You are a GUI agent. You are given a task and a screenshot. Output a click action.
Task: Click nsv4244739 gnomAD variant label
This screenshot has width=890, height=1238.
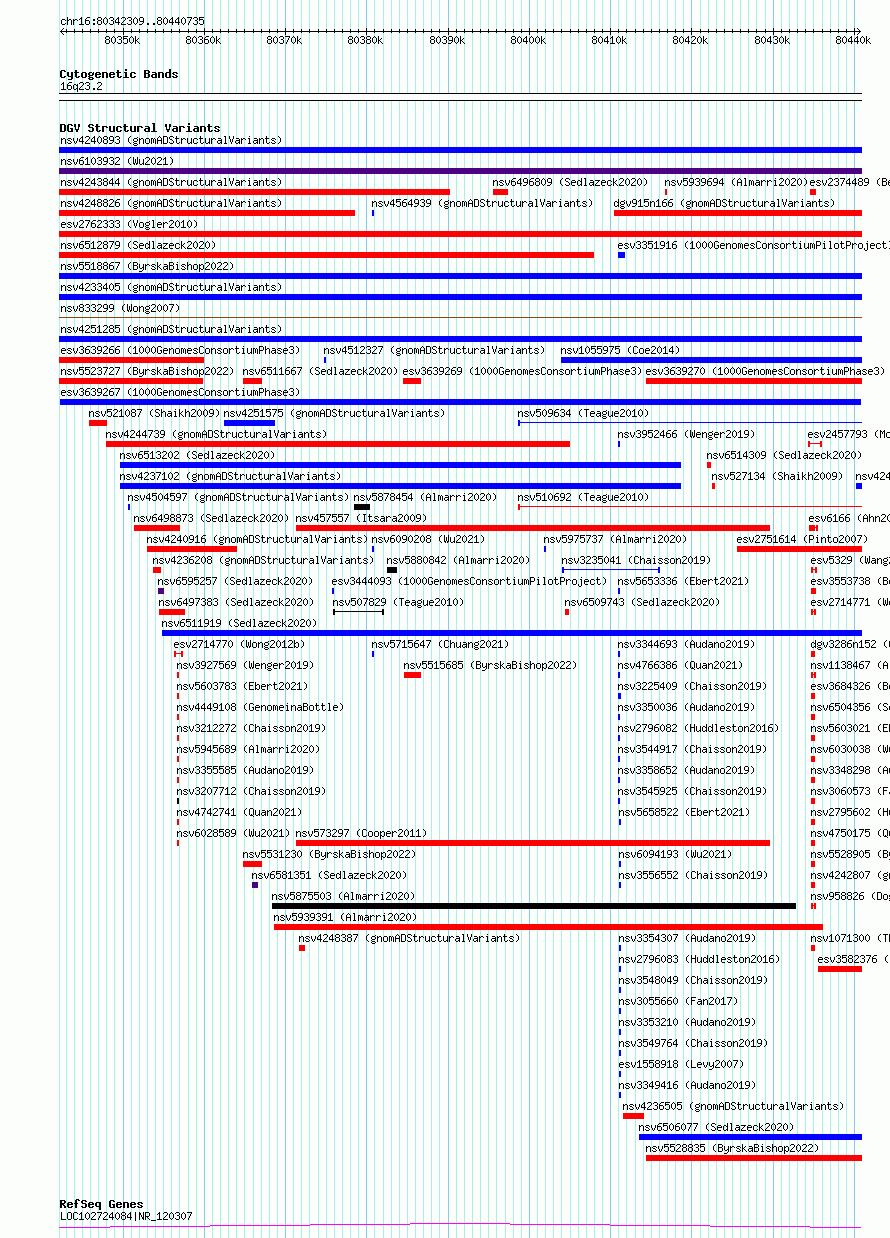[x=216, y=434]
